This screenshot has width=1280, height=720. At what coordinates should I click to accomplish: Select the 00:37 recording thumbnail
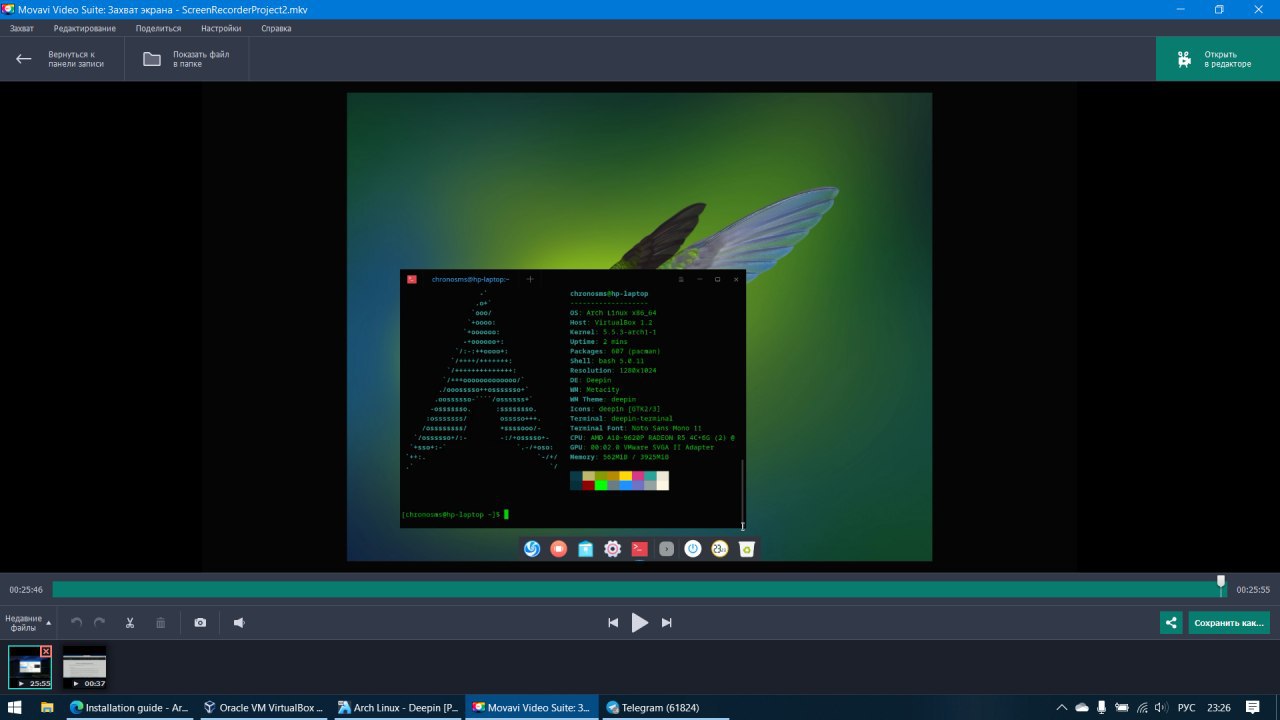tap(84, 667)
